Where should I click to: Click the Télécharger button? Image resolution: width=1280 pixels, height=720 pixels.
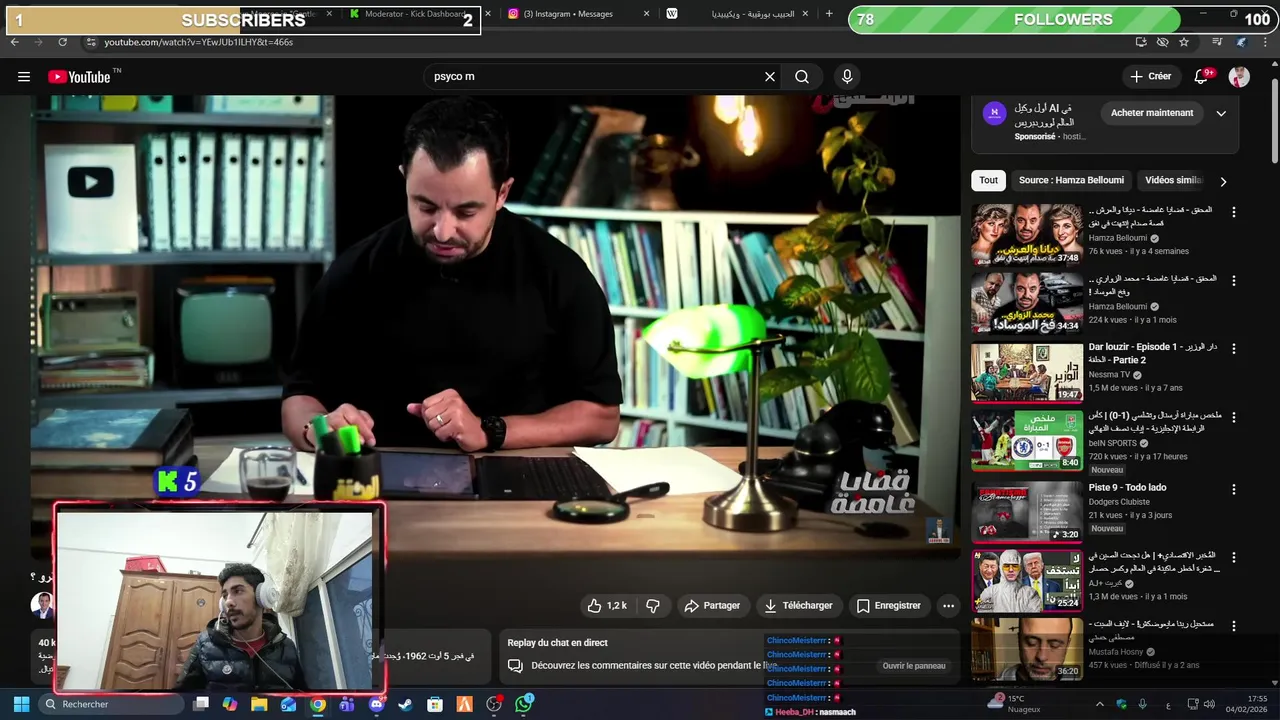tap(798, 606)
